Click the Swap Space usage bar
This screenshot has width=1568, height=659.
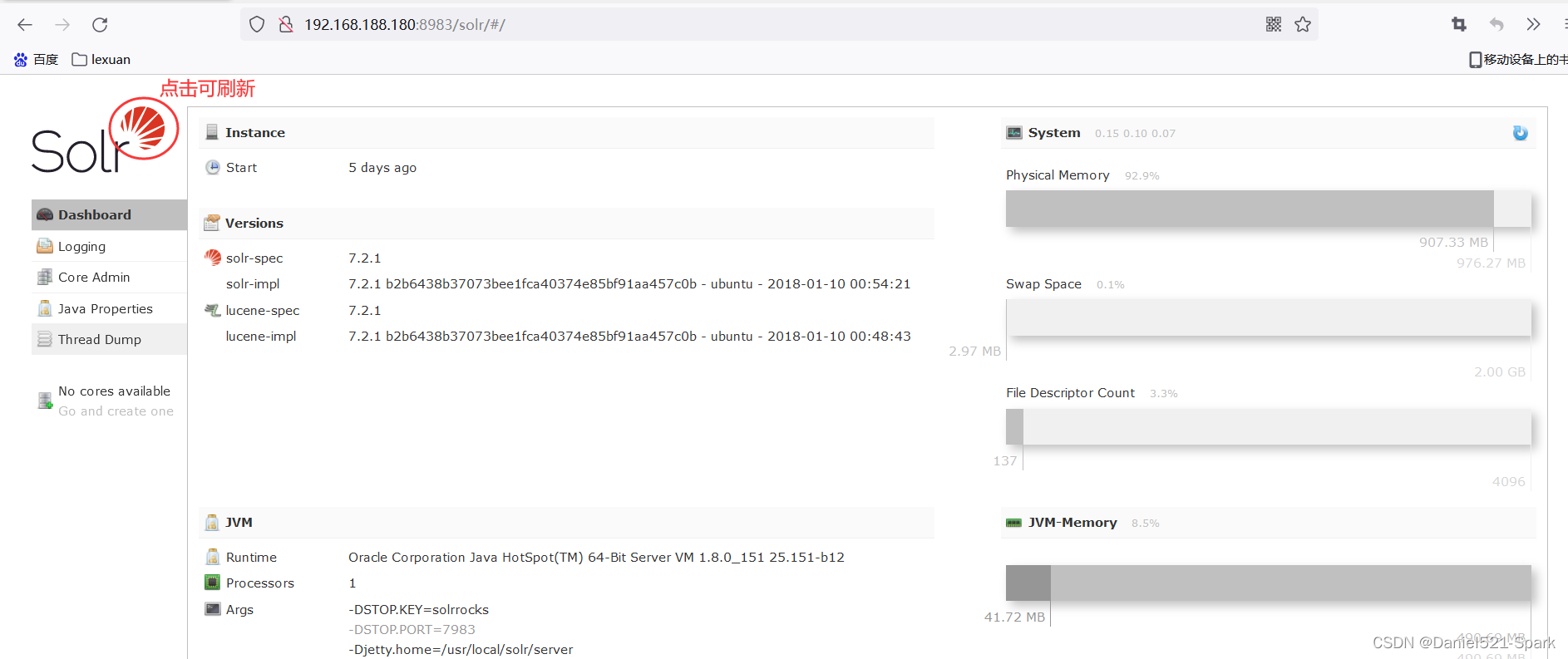coord(1268,317)
